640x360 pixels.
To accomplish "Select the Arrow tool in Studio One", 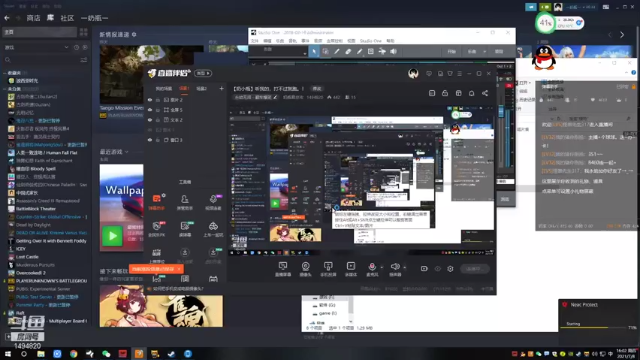I will [x=314, y=51].
